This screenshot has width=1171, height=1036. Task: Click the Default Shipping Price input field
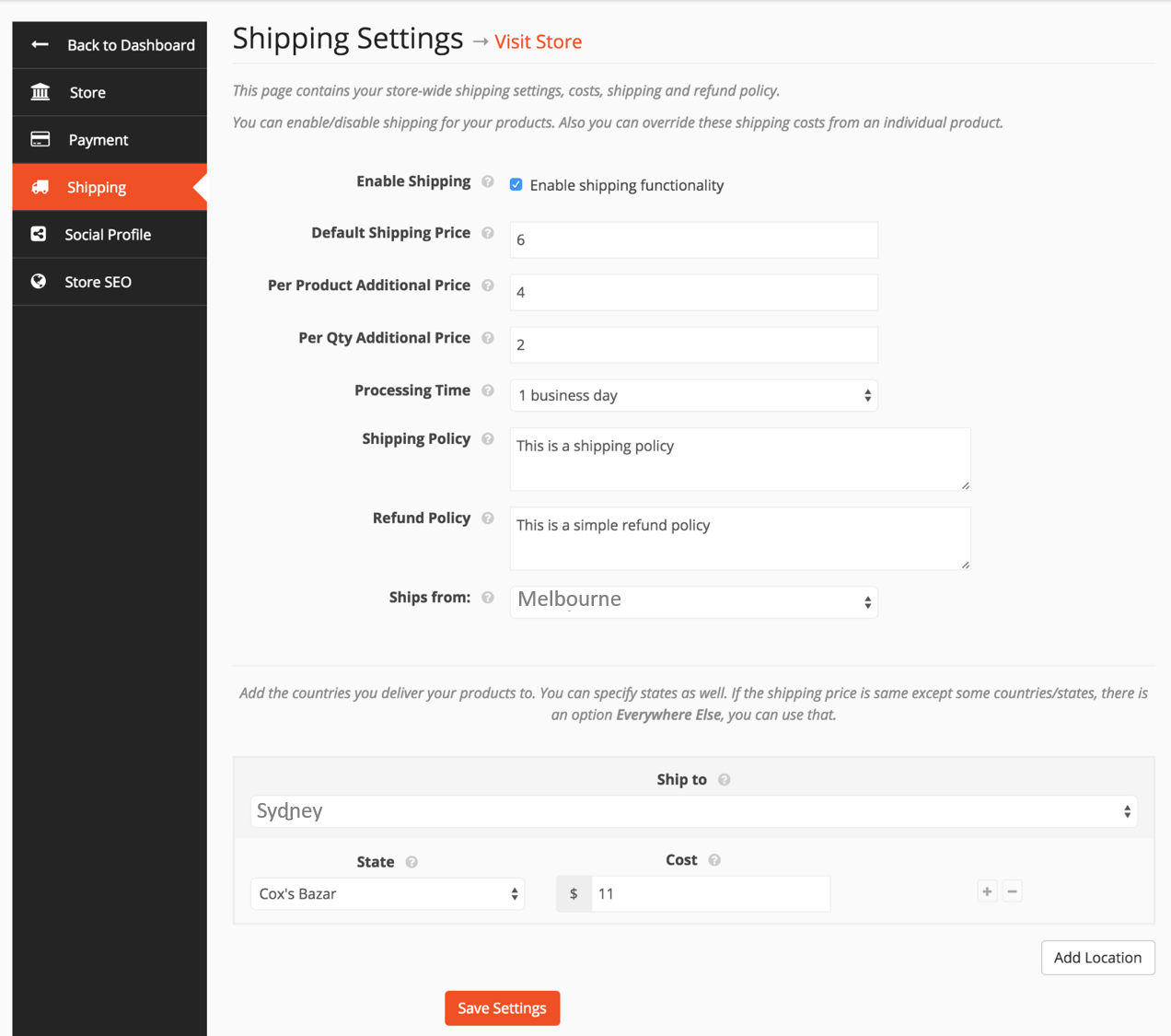(693, 239)
